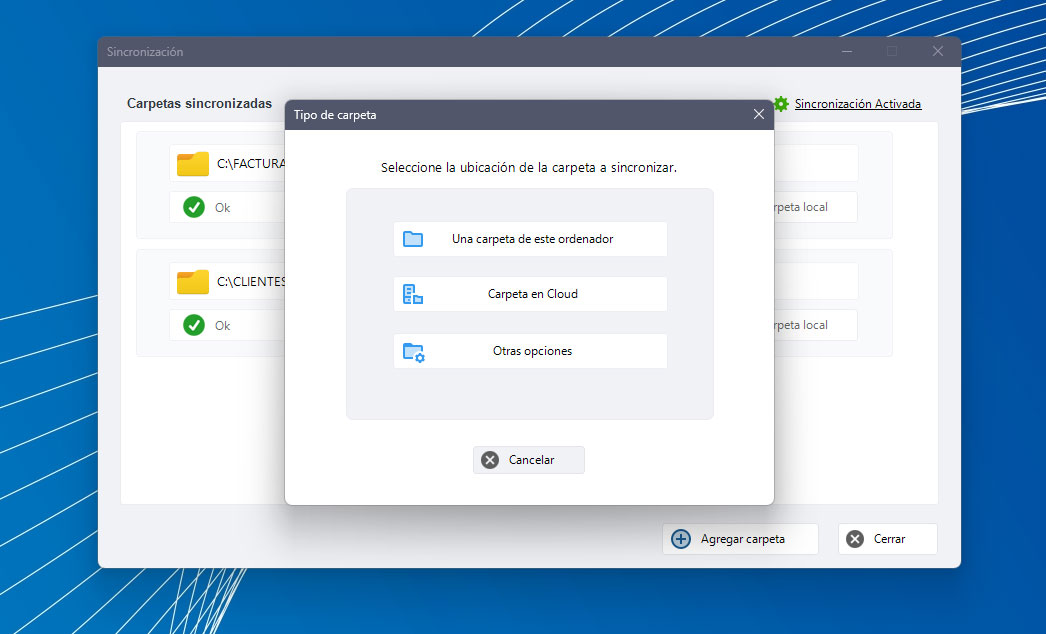
Task: Click the Cancelar button
Action: (x=529, y=460)
